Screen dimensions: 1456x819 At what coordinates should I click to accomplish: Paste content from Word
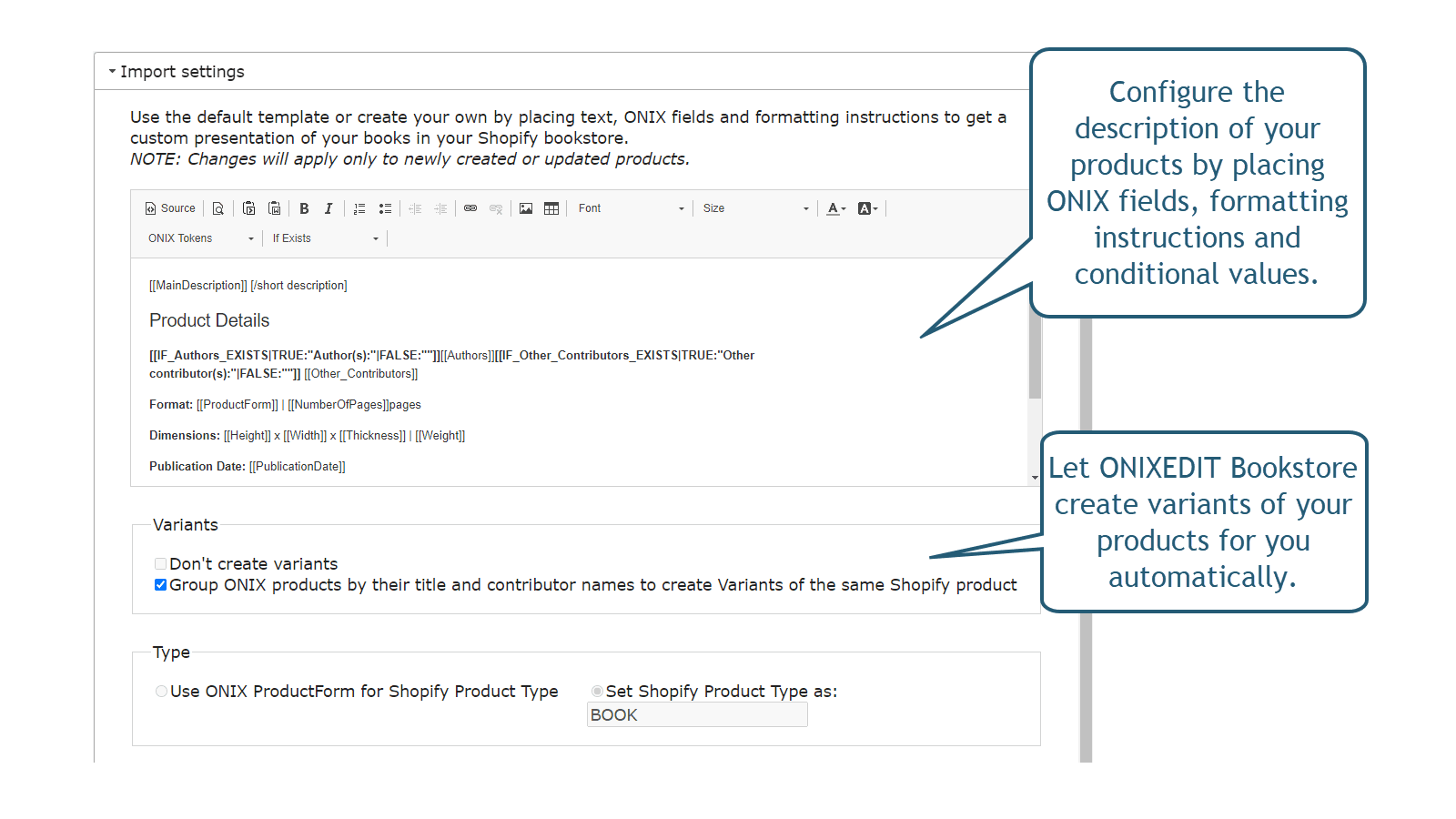[x=274, y=208]
